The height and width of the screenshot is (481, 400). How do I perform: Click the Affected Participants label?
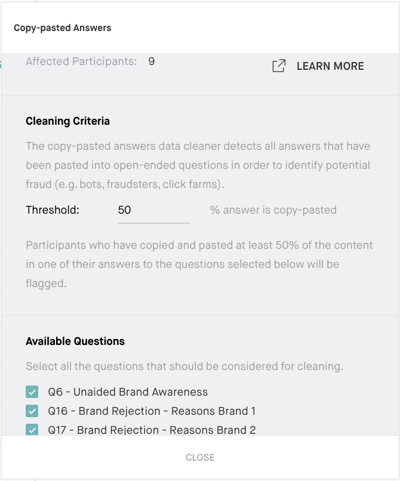(x=81, y=61)
